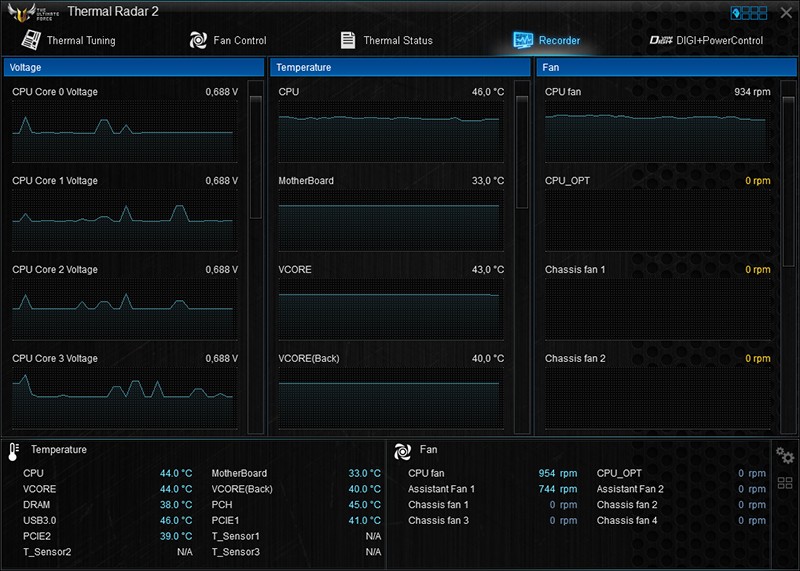This screenshot has width=800, height=571.
Task: Click the VCORE temperature graph
Action: [x=391, y=309]
